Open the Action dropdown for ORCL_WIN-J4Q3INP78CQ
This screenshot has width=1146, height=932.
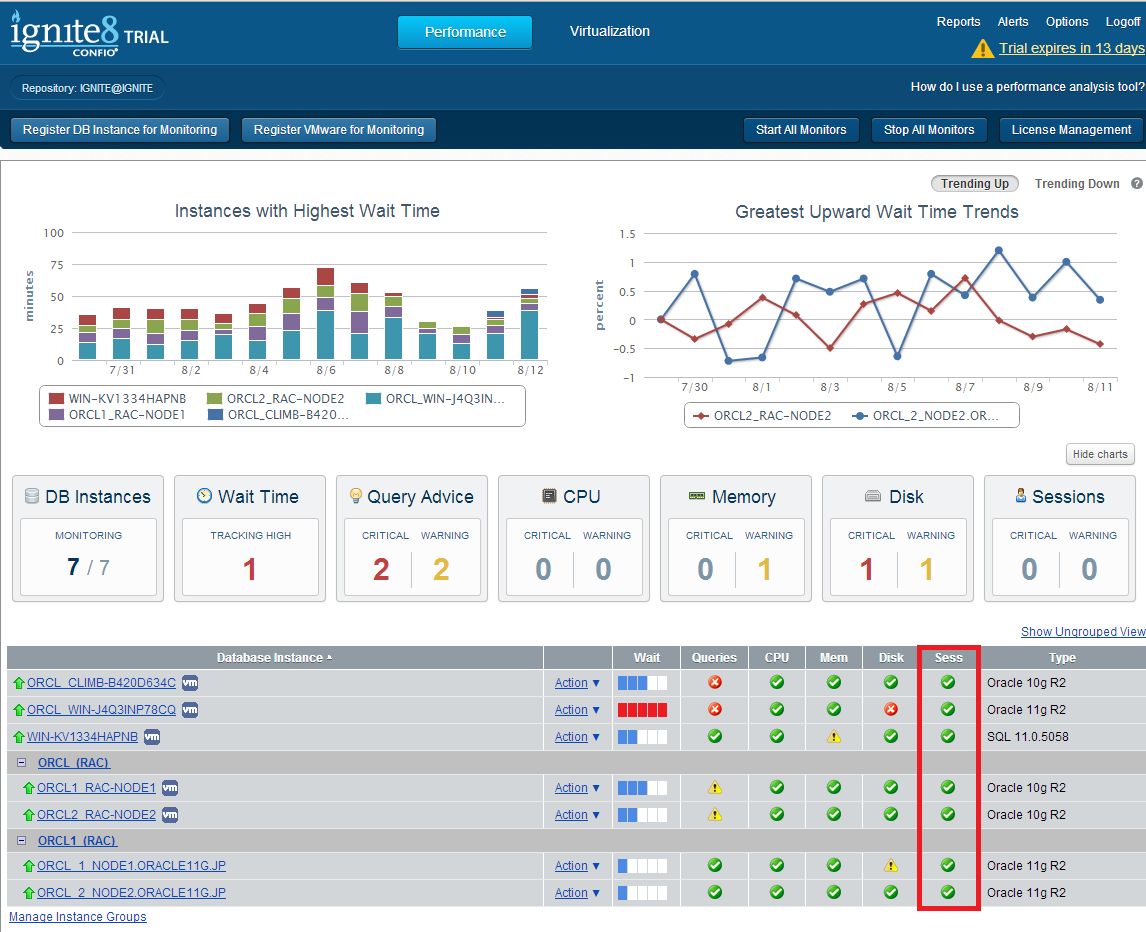[577, 710]
